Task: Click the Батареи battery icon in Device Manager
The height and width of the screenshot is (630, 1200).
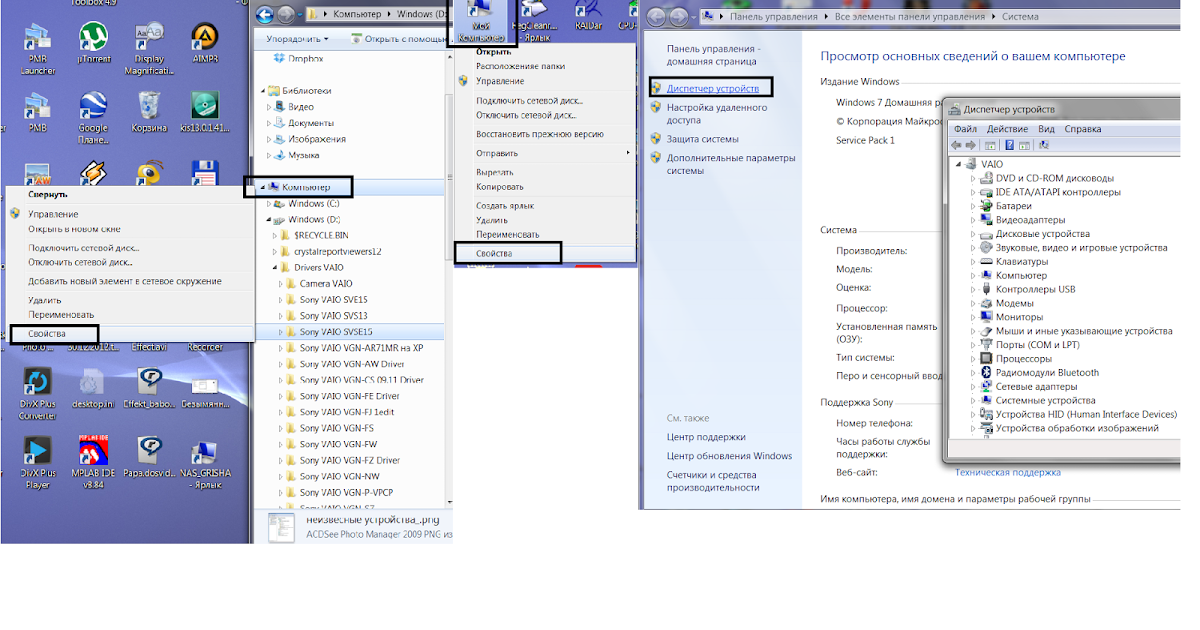Action: tap(987, 206)
